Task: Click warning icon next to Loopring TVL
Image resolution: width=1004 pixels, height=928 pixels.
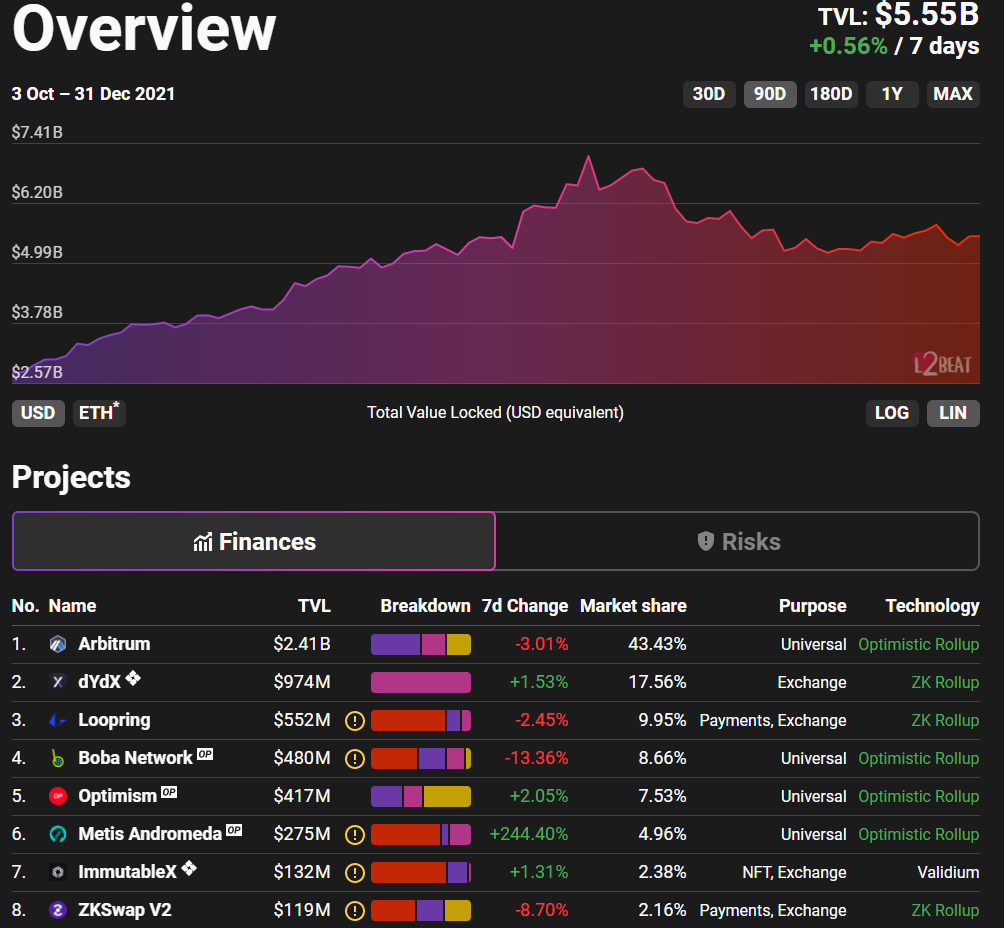Action: coord(354,721)
